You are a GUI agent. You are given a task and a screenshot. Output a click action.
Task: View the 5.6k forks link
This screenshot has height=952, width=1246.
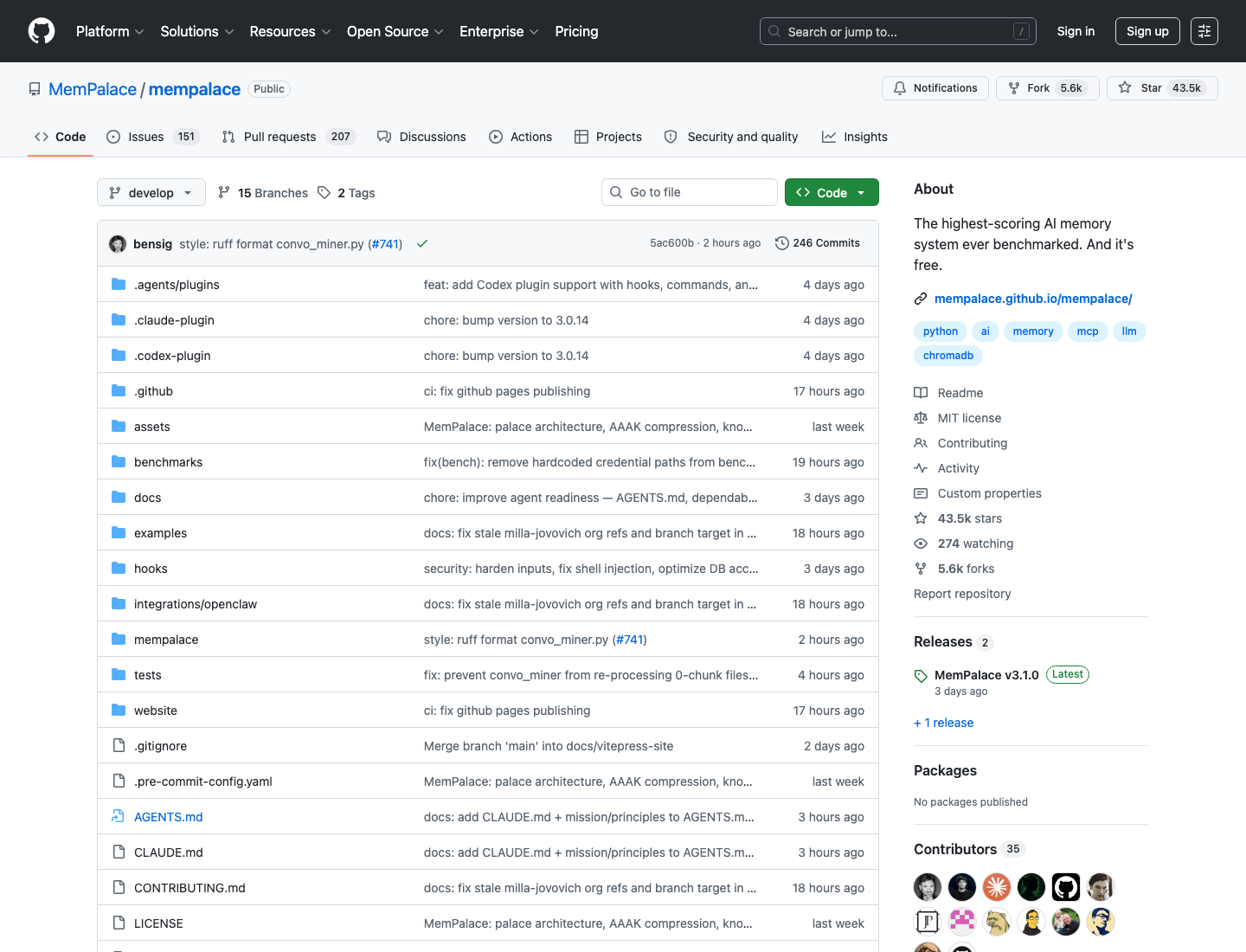(966, 569)
